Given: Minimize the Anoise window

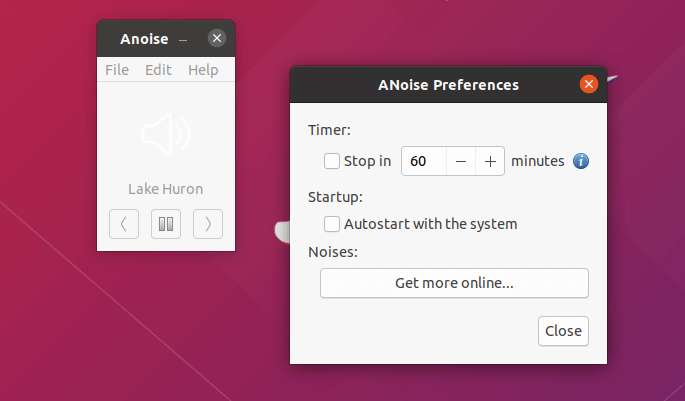Looking at the screenshot, I should click(183, 40).
